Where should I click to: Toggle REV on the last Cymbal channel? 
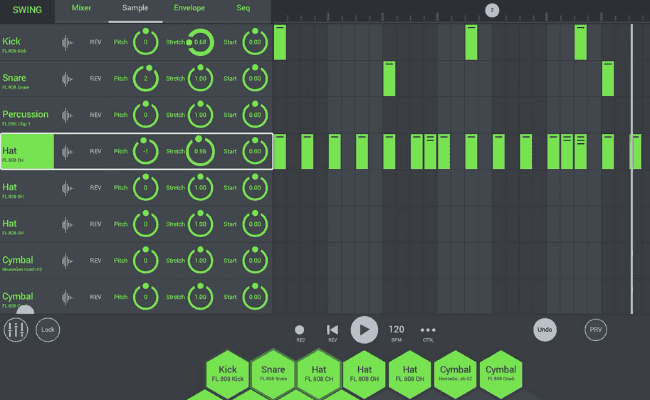pos(95,297)
